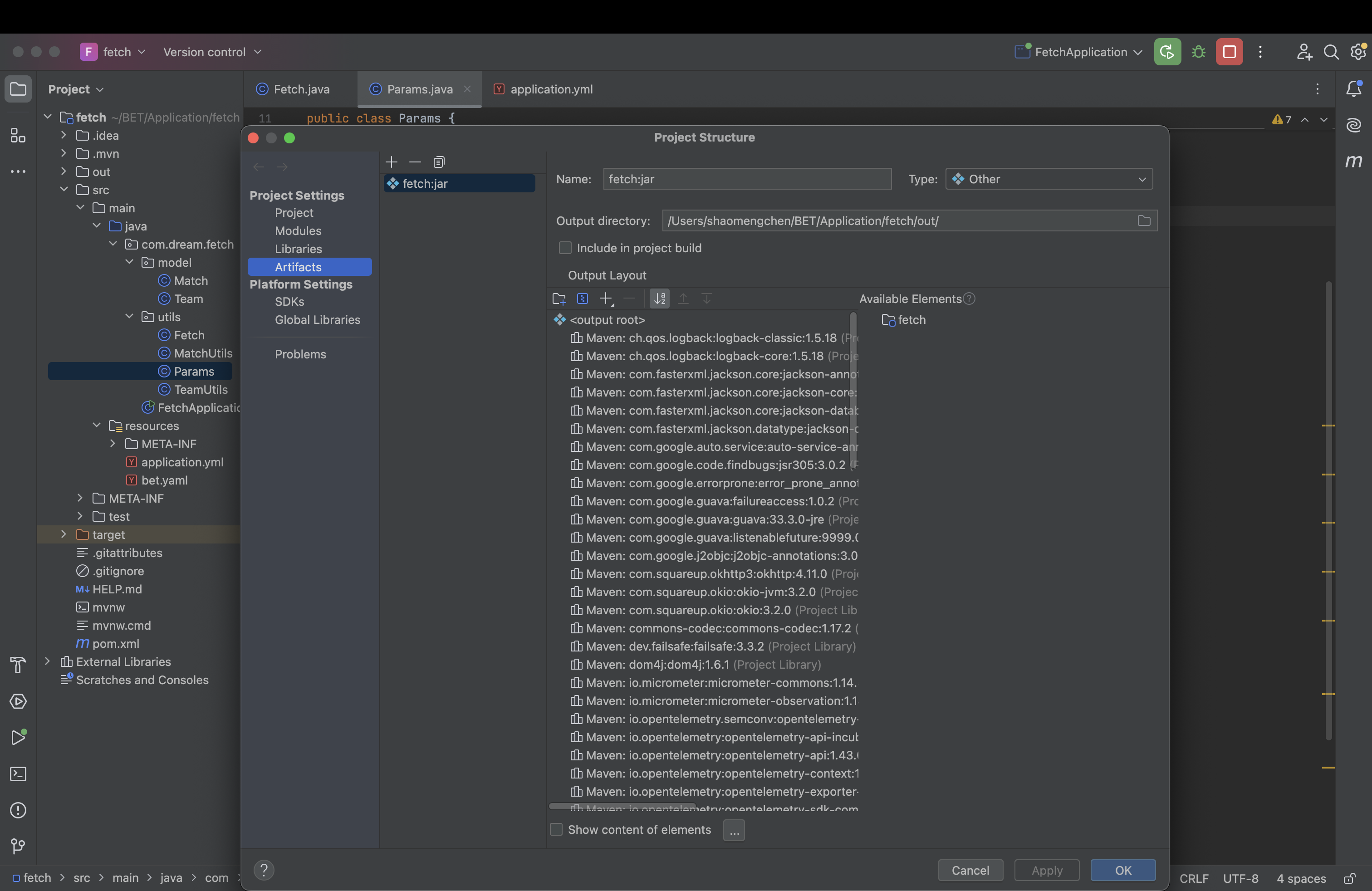Open the Terminal tool window icon

[x=18, y=774]
